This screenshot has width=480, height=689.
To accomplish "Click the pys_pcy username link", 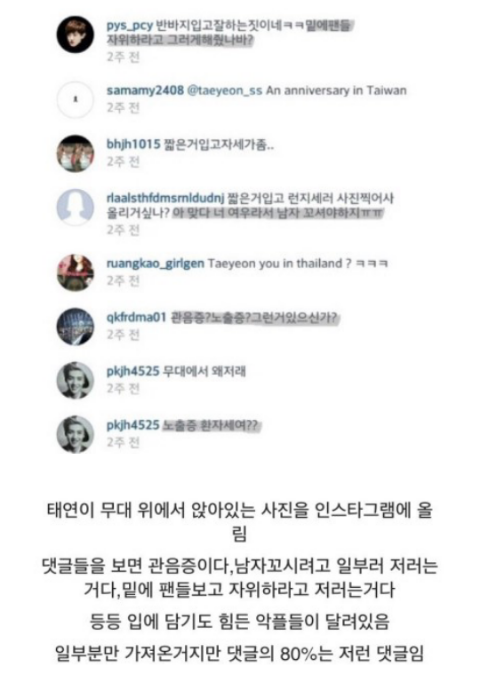I will coord(129,26).
